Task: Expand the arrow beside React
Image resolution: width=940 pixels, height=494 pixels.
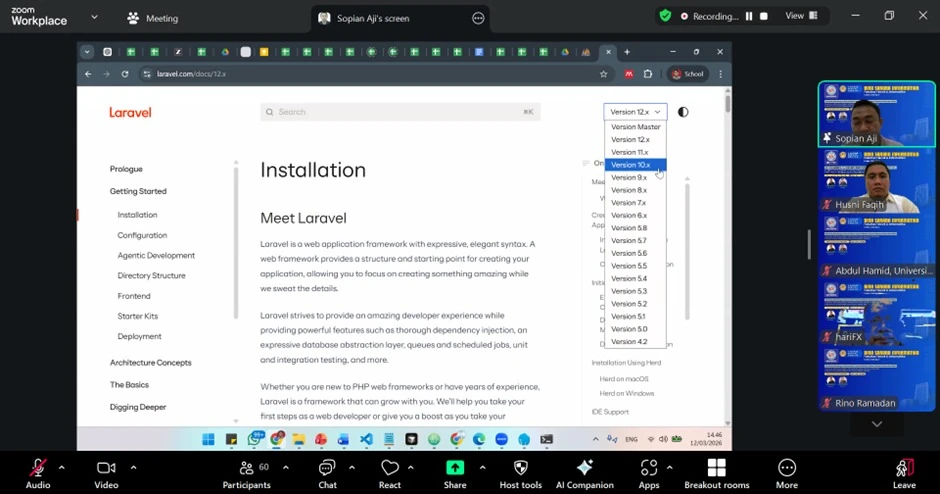Action: click(x=411, y=468)
